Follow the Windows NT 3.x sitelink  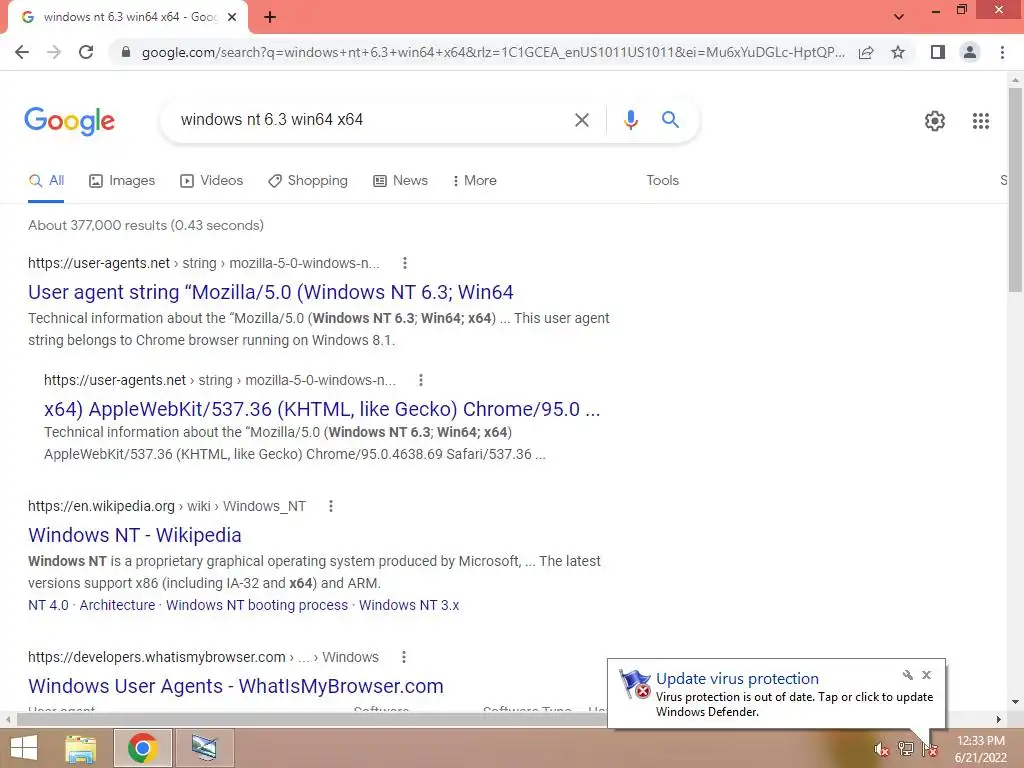tap(409, 605)
